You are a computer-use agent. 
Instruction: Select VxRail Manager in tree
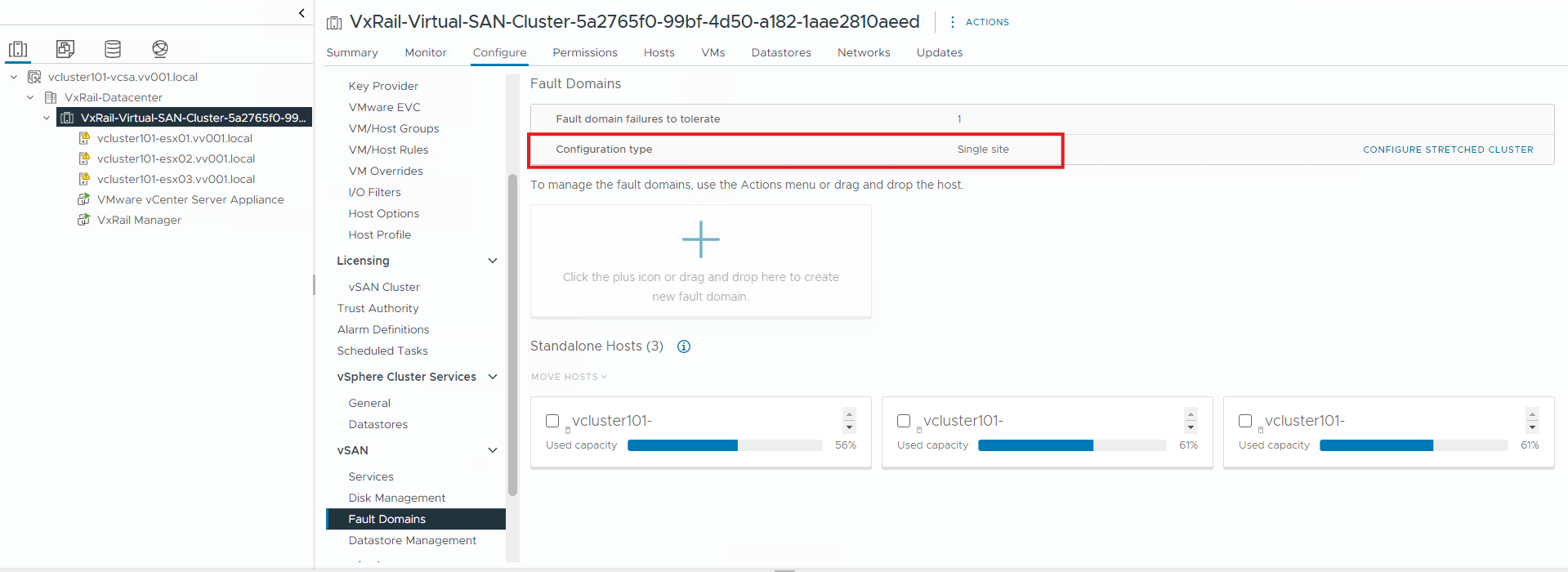[139, 220]
